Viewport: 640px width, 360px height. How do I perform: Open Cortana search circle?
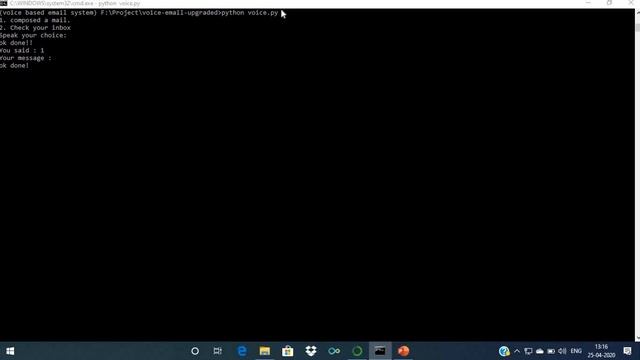point(195,351)
